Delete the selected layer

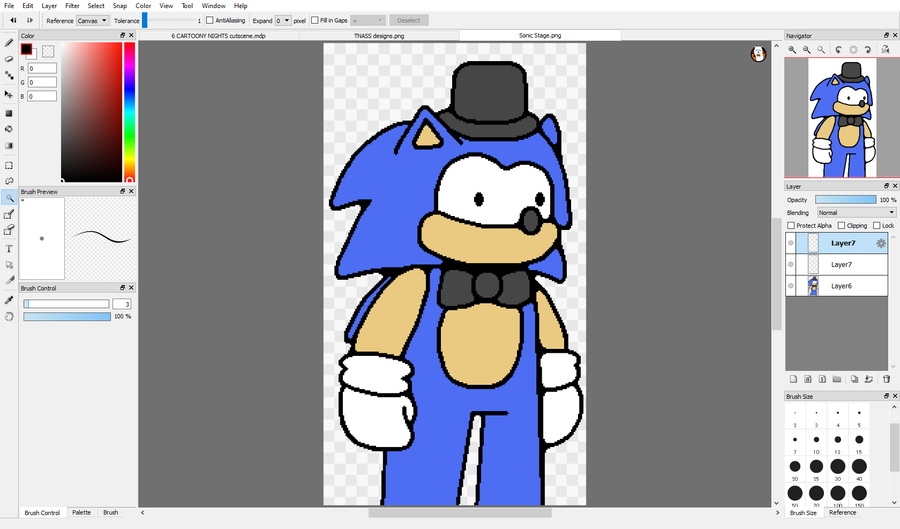[886, 379]
